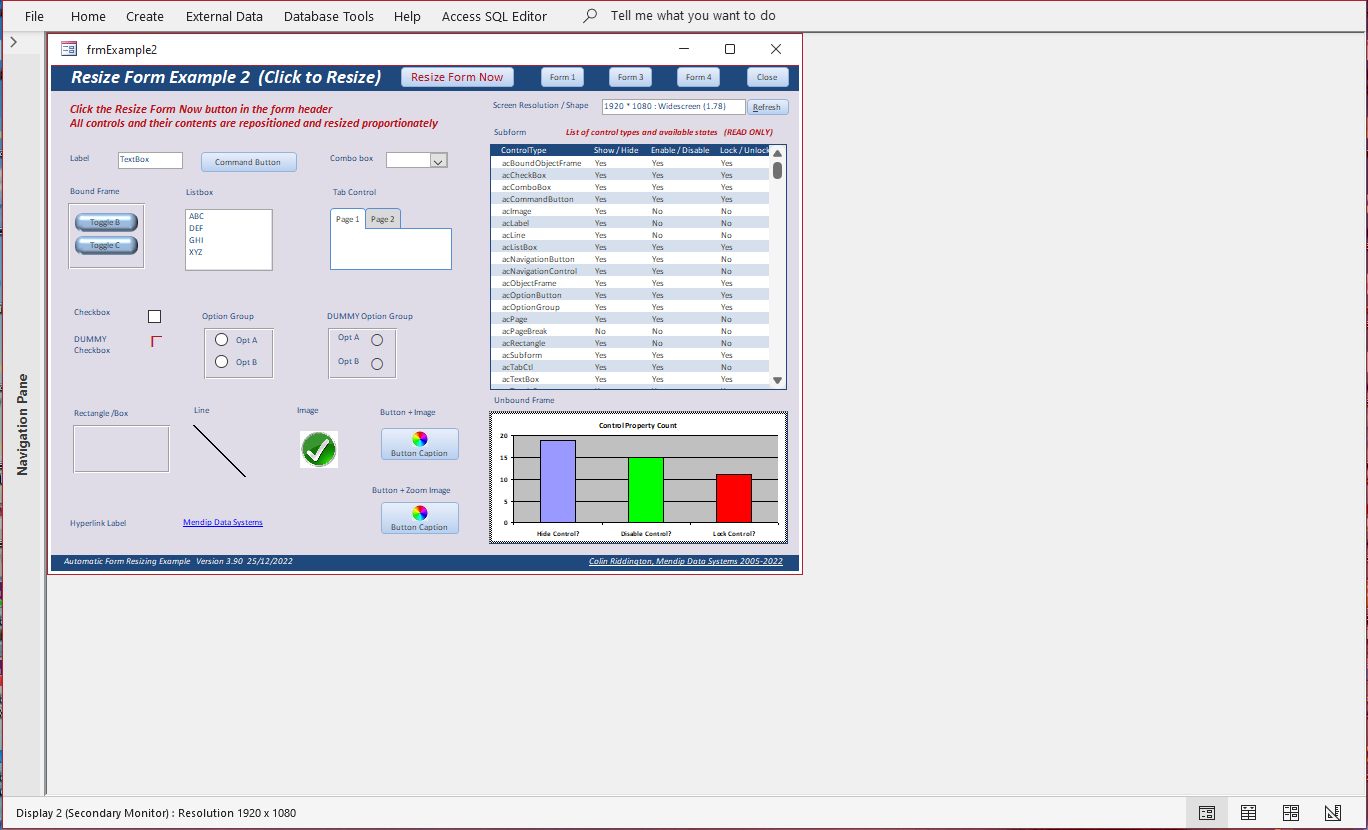1368x830 pixels.
Task: Click the subform scrollbar down arrow
Action: pos(778,381)
